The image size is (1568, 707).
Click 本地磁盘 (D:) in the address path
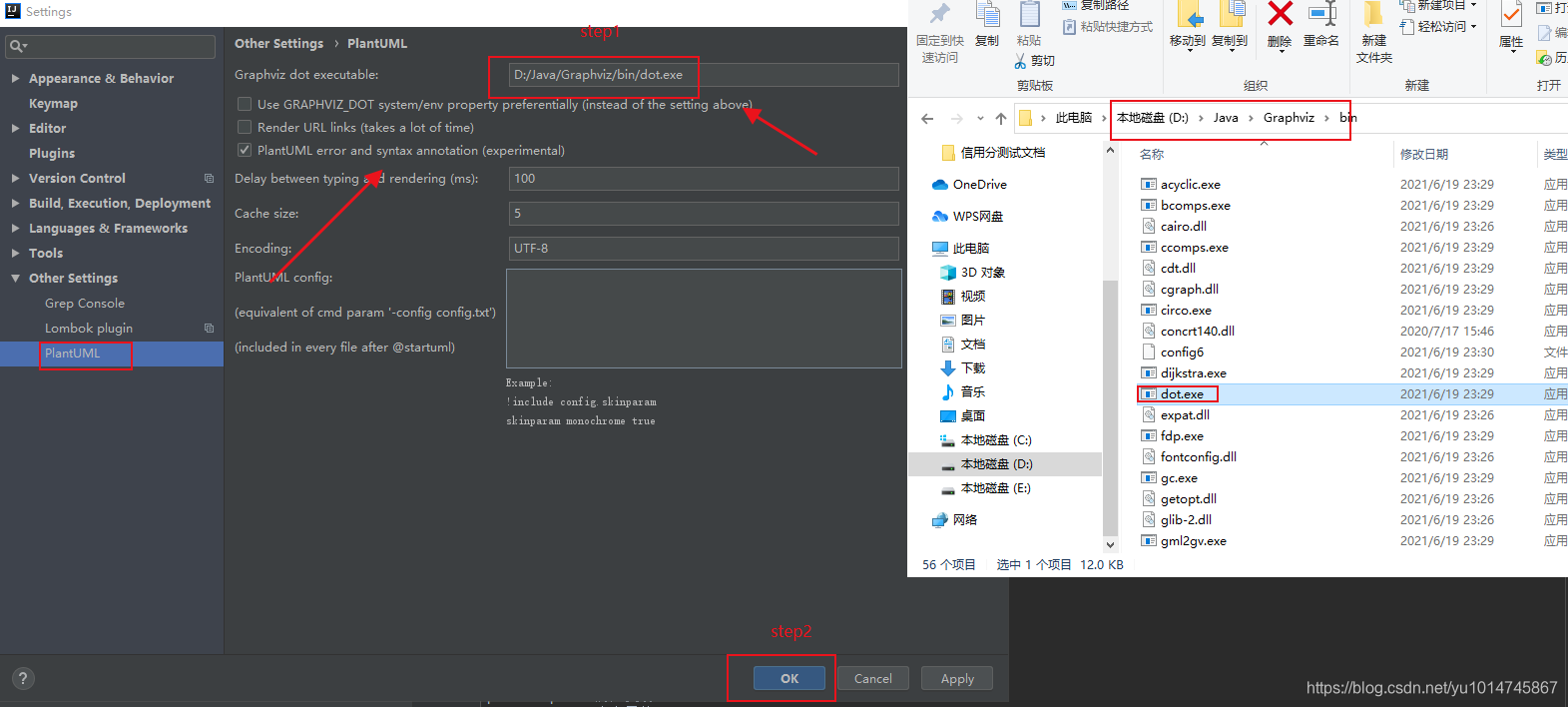tap(1153, 118)
